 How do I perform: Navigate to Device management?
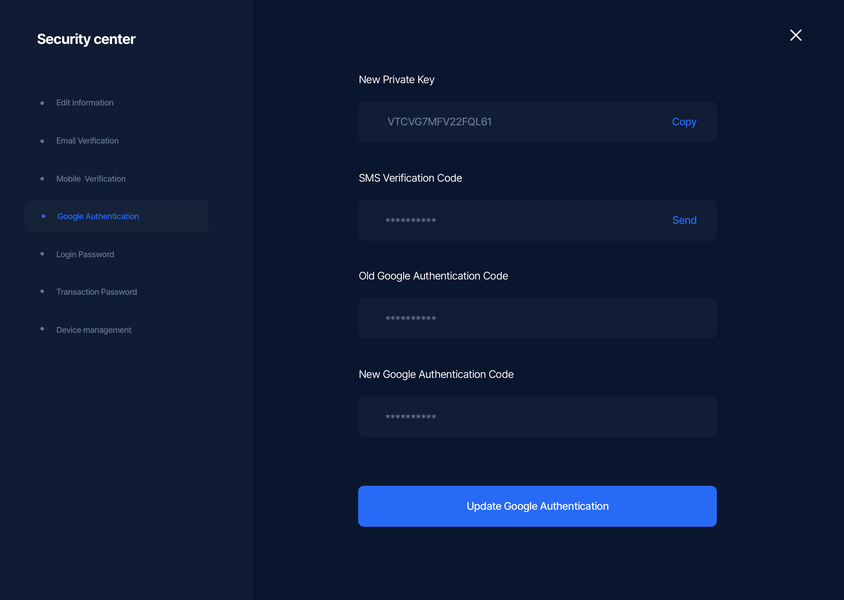[x=93, y=330]
